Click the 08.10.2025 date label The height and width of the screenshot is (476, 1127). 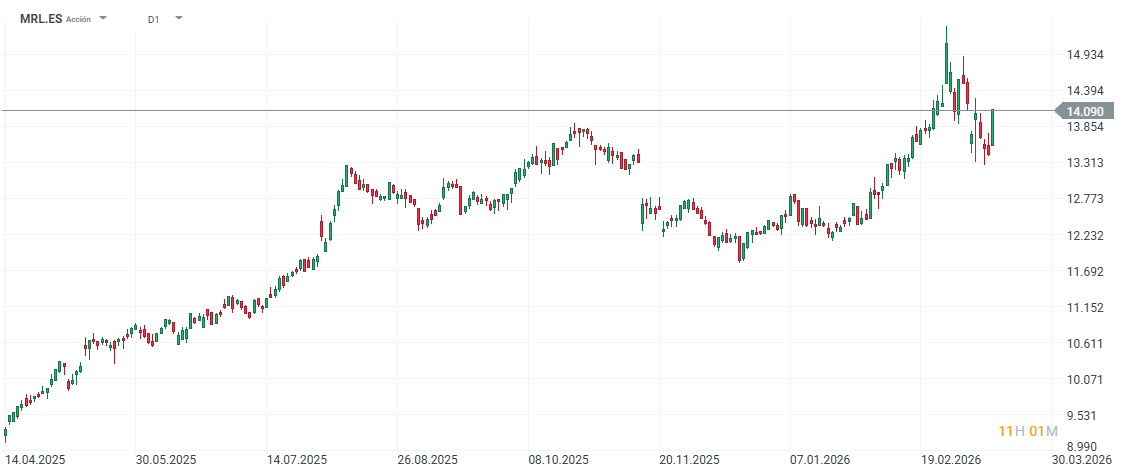coord(557,461)
